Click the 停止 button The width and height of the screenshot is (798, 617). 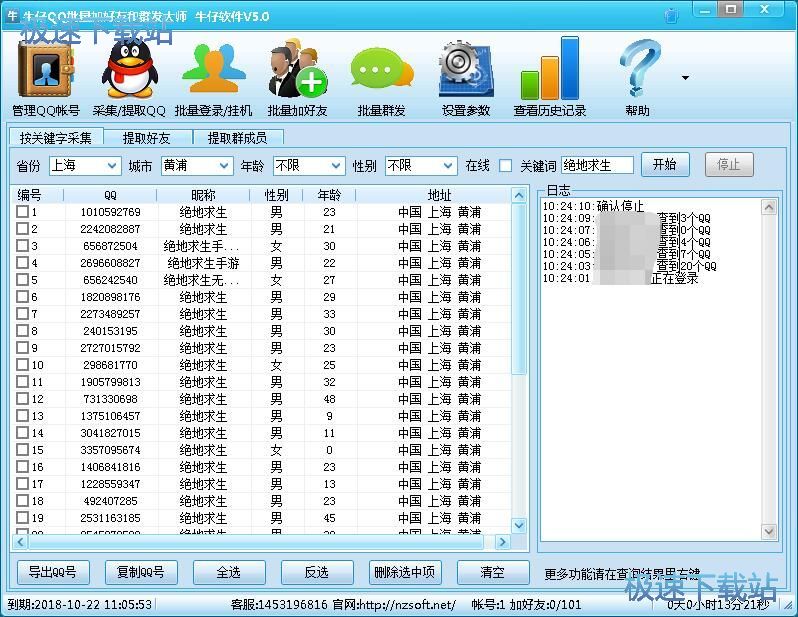coord(728,164)
